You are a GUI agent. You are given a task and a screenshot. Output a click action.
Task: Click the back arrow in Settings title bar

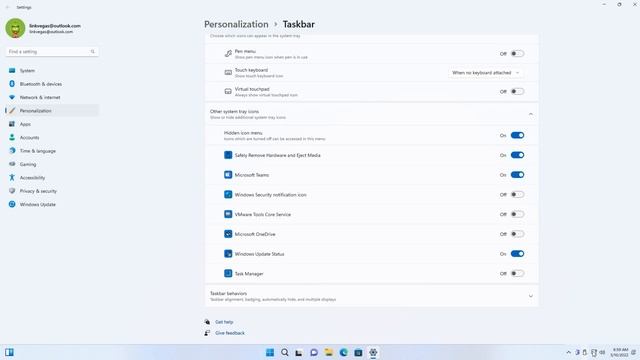click(x=7, y=7)
